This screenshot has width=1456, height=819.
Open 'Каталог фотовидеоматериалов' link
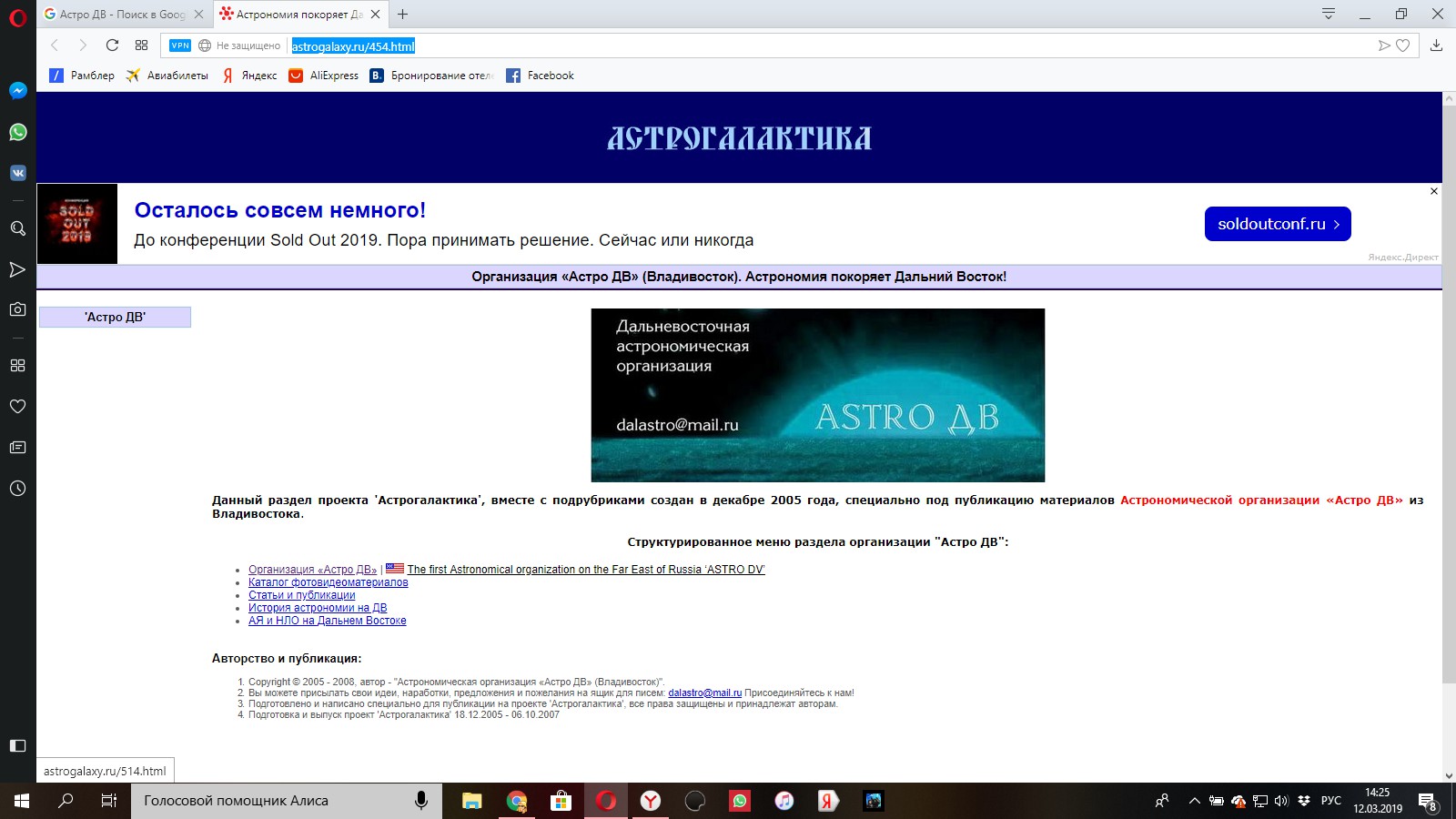pyautogui.click(x=329, y=582)
